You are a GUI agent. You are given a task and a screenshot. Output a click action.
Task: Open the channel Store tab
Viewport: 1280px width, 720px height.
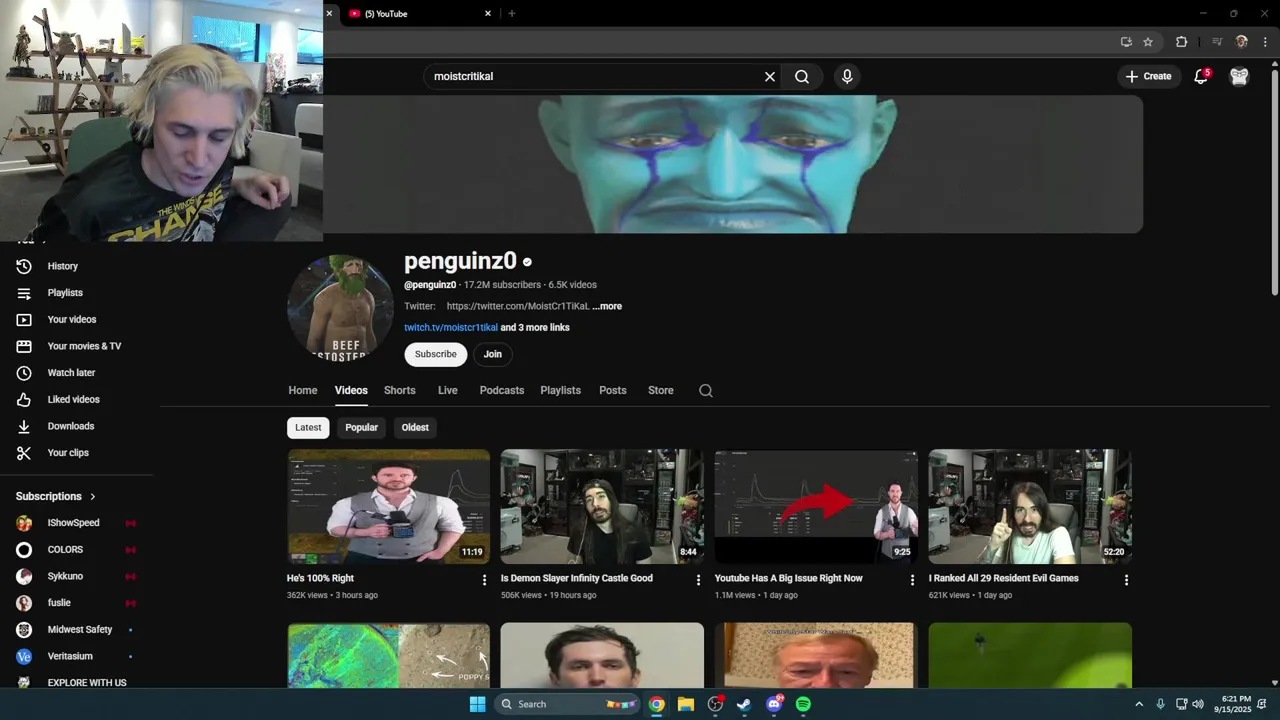661,391
